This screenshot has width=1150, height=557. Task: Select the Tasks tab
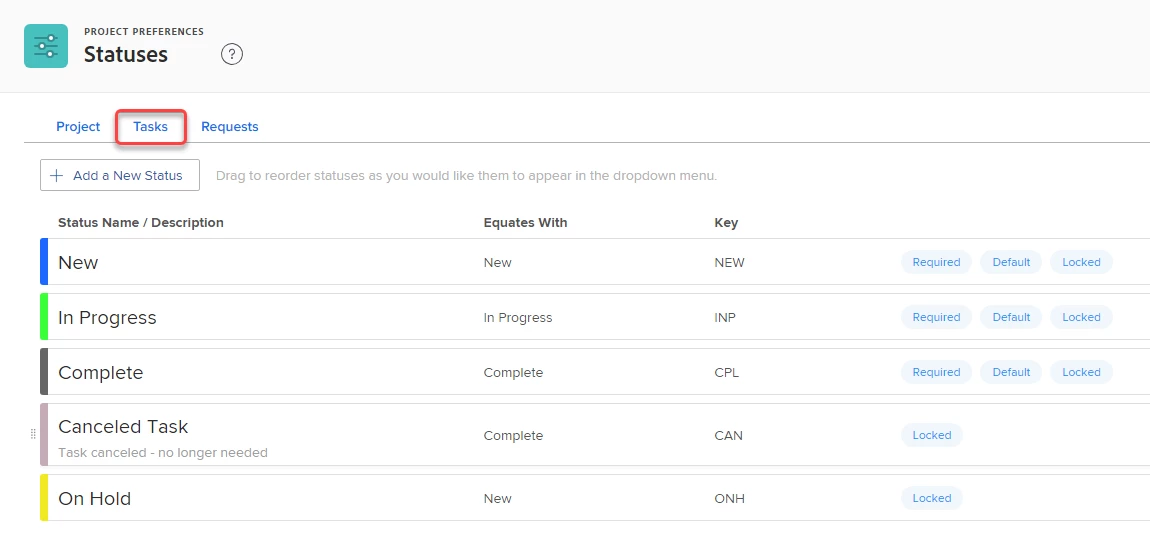click(x=151, y=127)
